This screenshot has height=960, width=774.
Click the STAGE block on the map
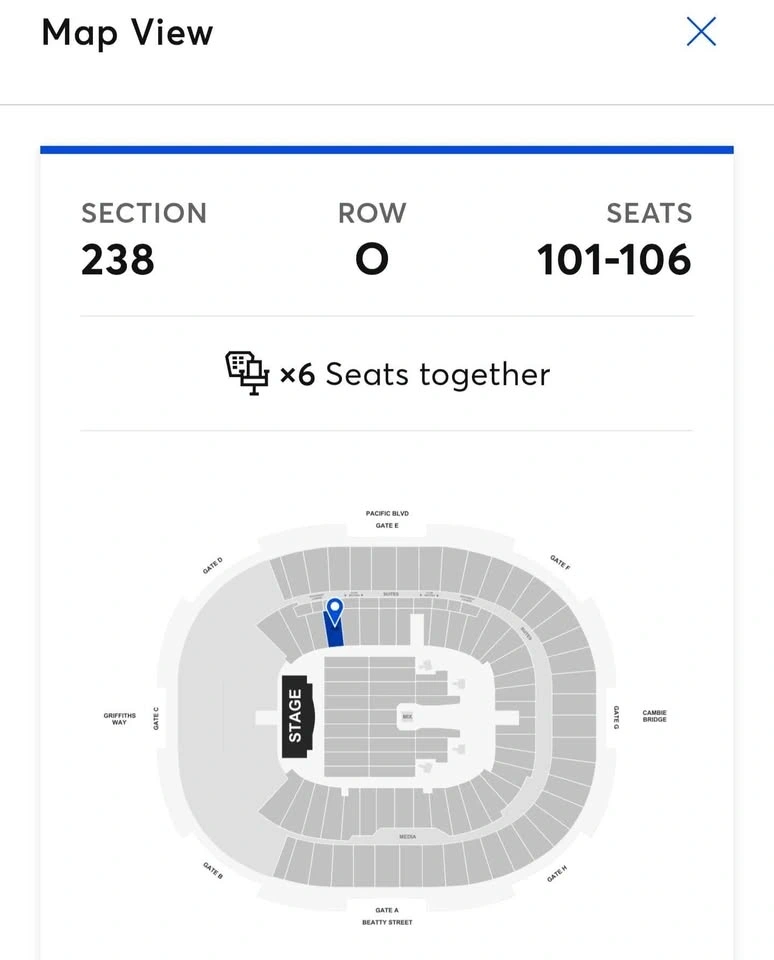point(295,716)
